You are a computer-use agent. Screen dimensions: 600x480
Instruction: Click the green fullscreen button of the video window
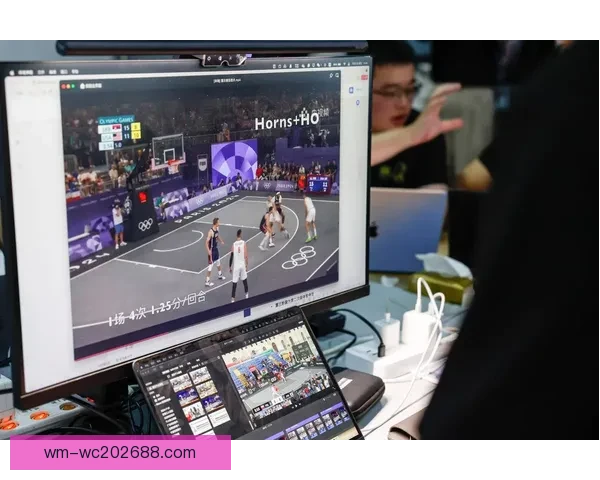tap(75, 87)
